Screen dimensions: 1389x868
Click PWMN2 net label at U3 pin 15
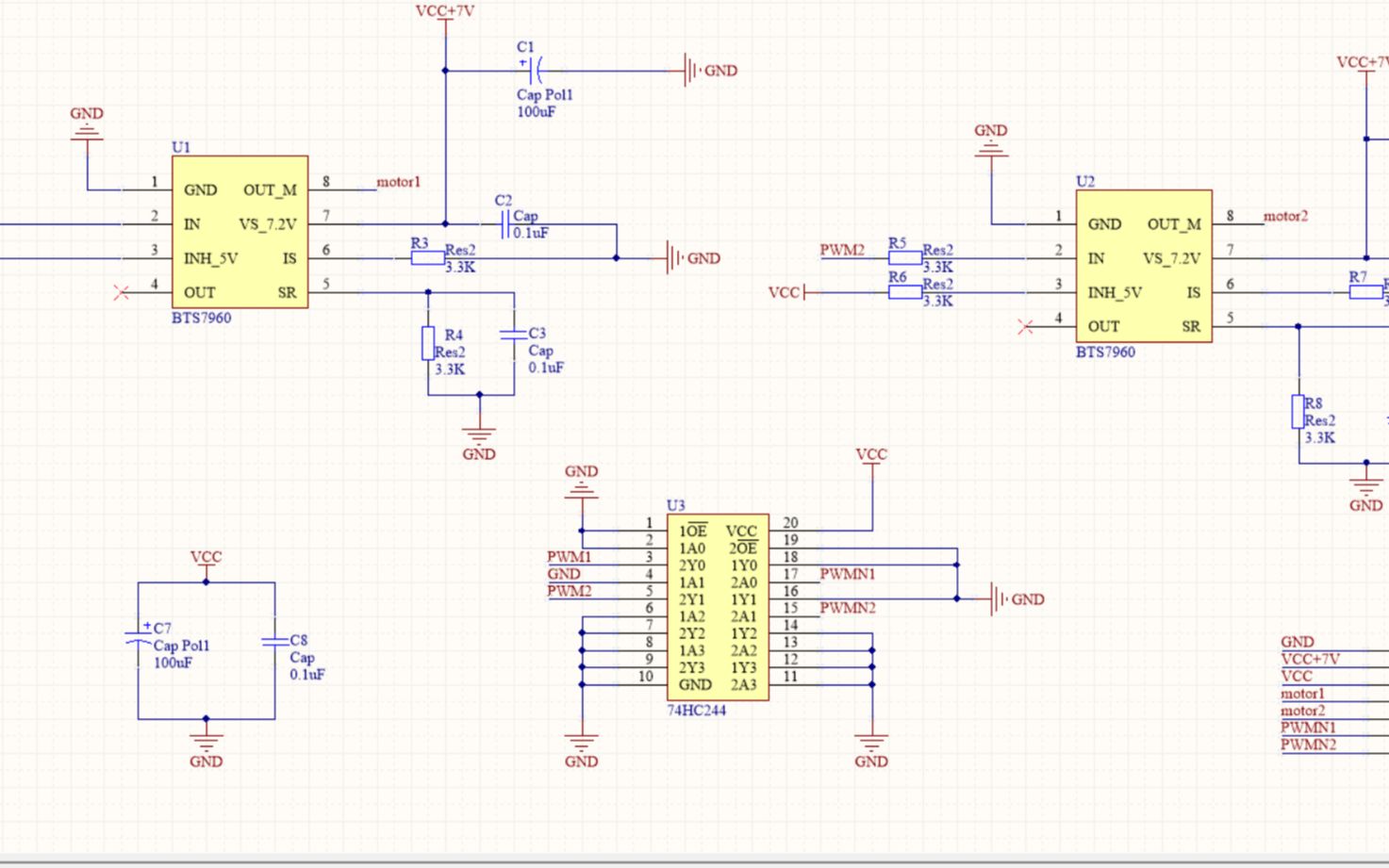[x=848, y=608]
